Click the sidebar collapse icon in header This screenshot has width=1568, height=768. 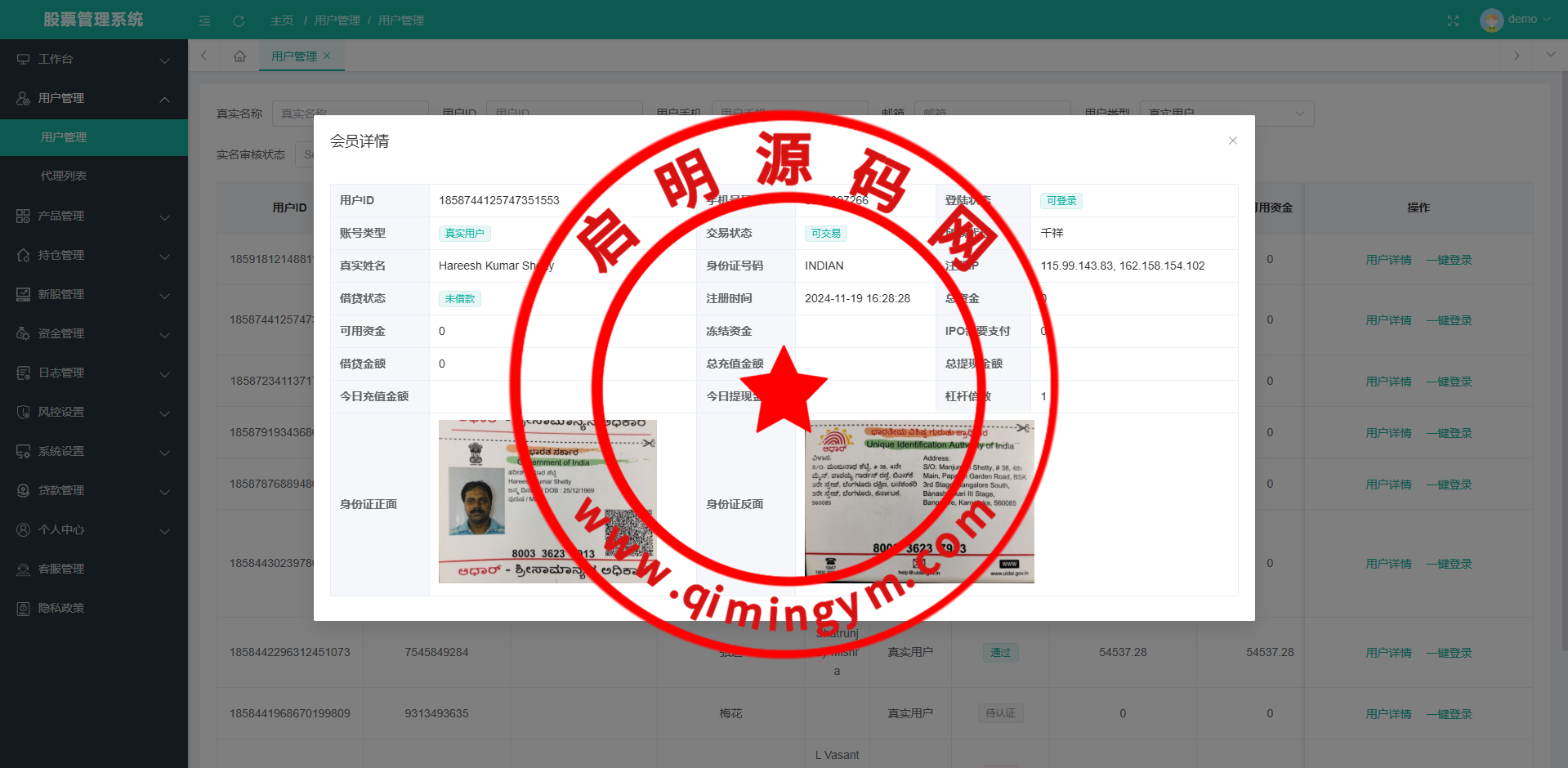pyautogui.click(x=204, y=20)
